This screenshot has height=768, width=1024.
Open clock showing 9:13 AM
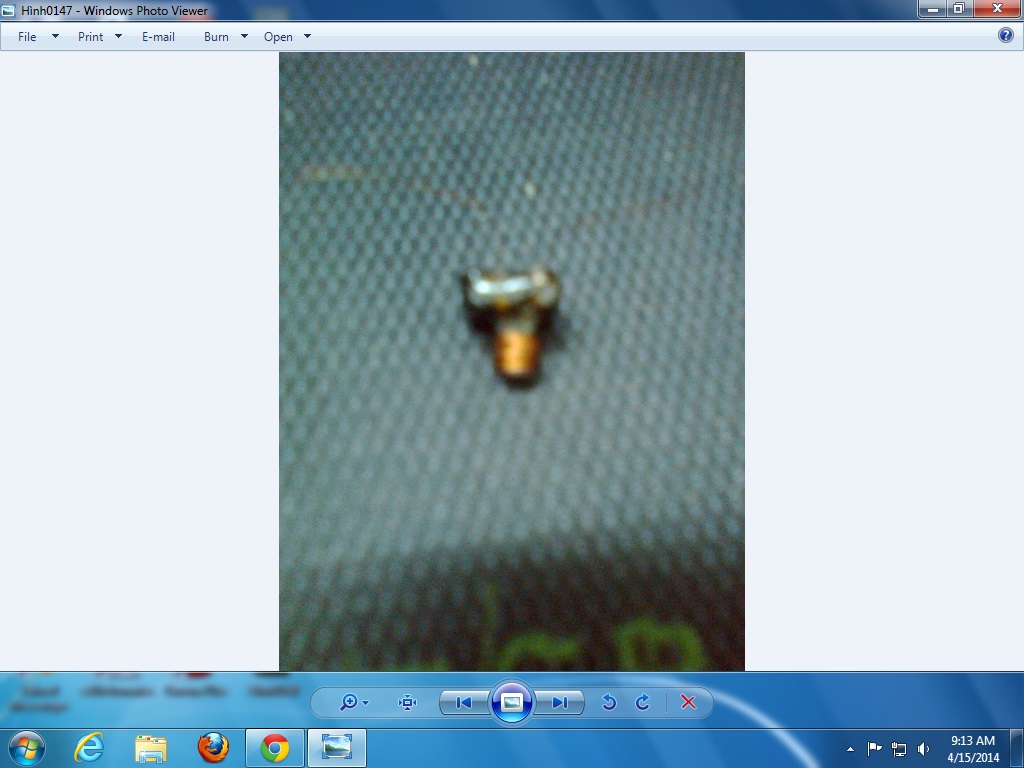coord(973,749)
